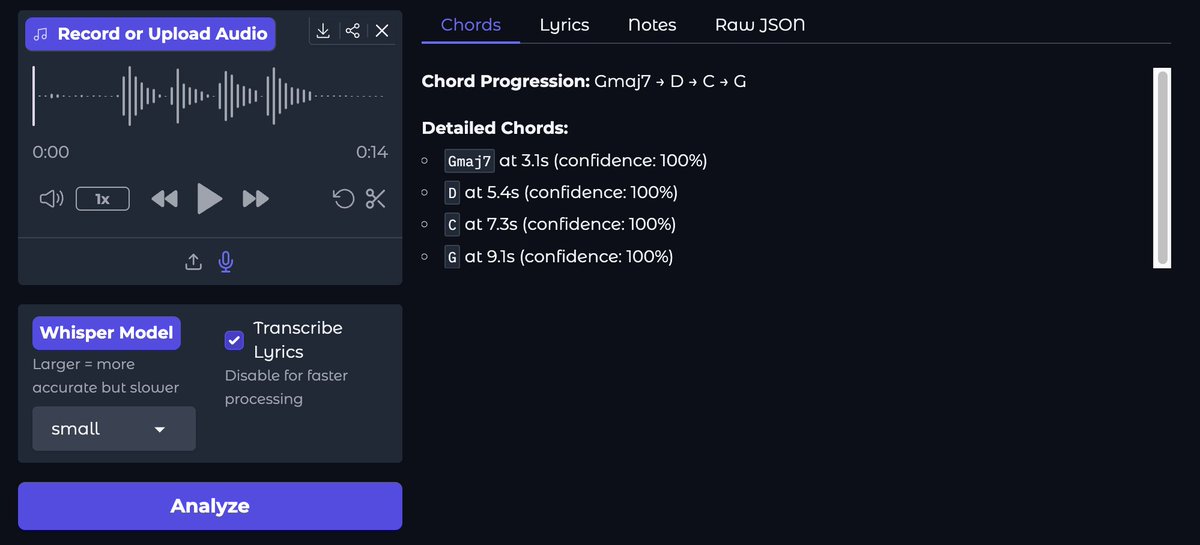
Task: Click the D chord code tag
Action: (x=452, y=193)
